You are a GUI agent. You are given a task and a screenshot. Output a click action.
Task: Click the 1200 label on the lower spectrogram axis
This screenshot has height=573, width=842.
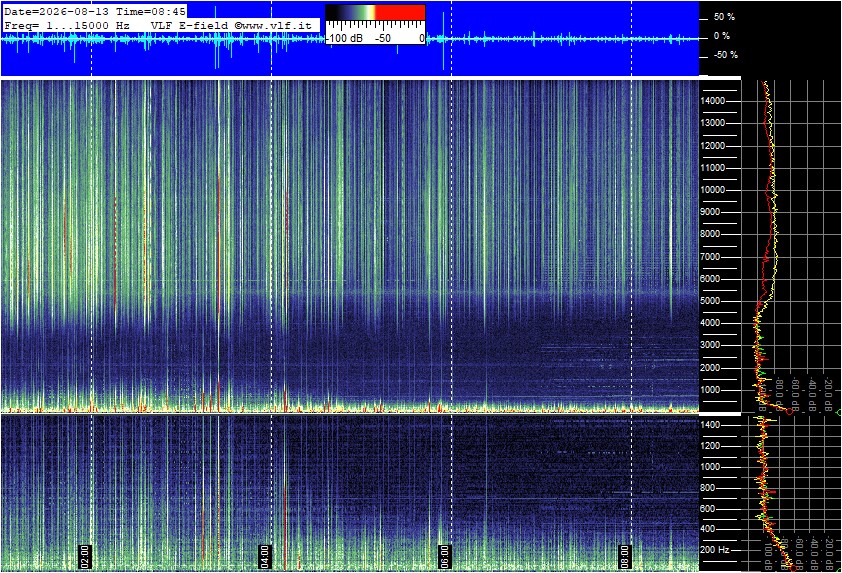click(710, 446)
